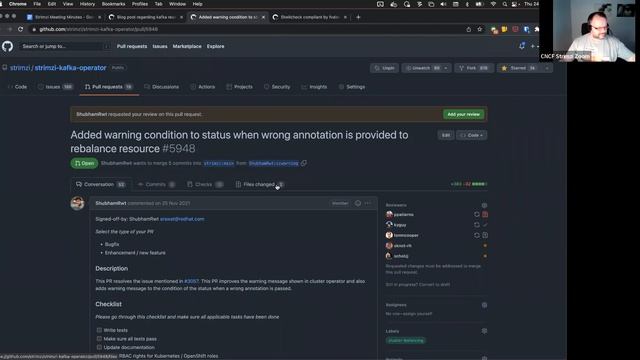This screenshot has height=360, width=640.
Task: Open the repository Code tab
Action: pos(17,87)
